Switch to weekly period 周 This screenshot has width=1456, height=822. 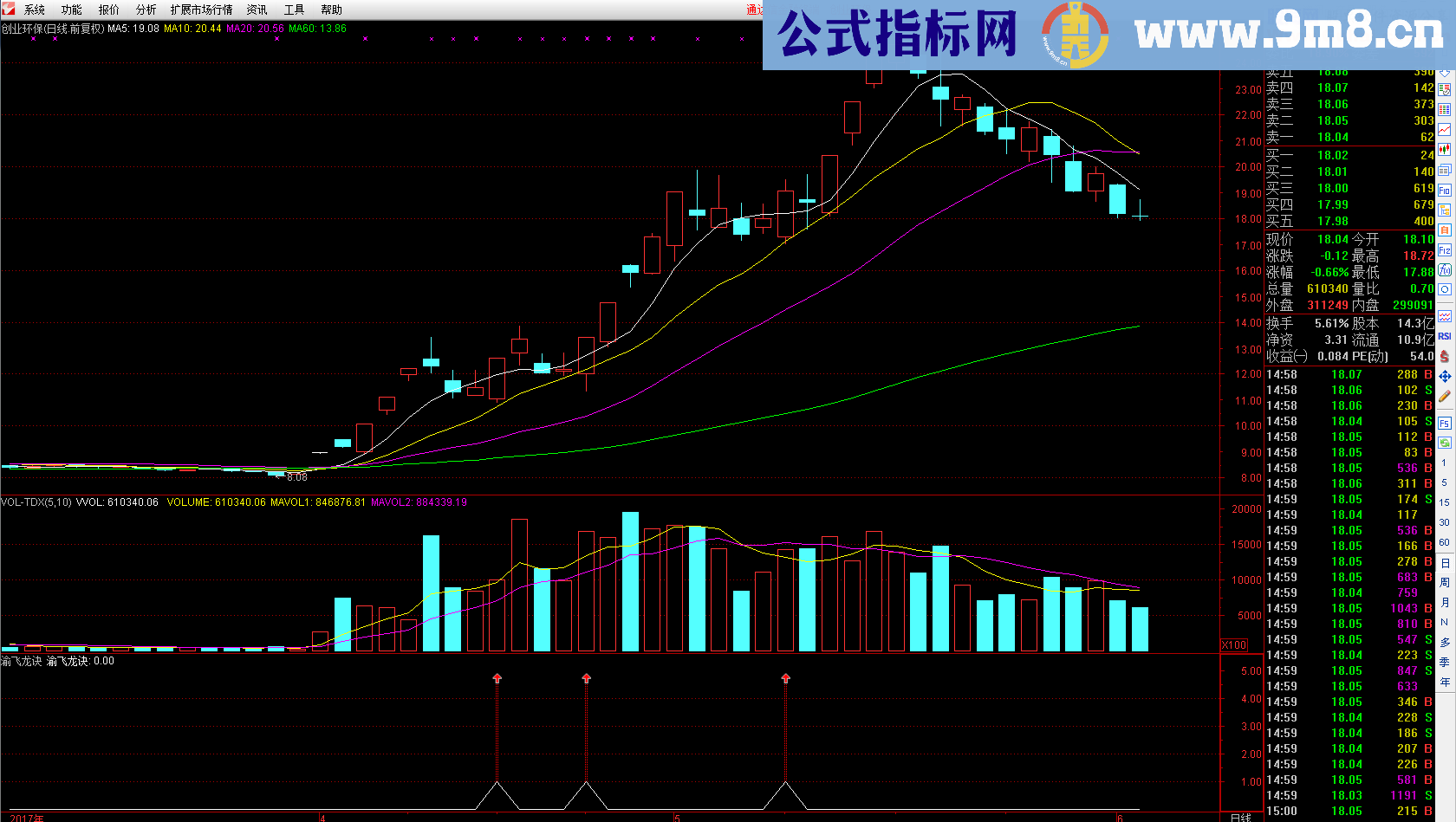1445,582
